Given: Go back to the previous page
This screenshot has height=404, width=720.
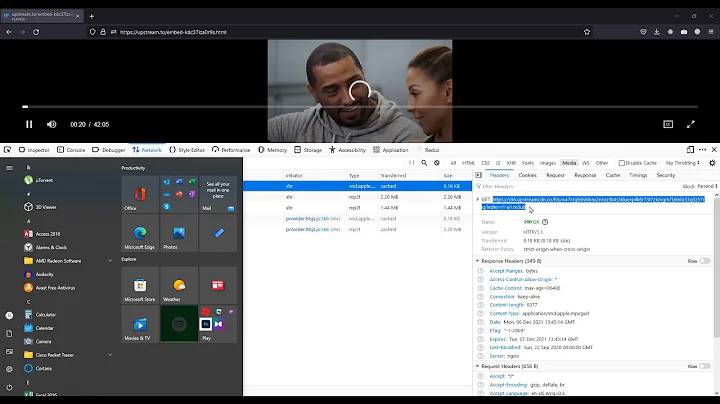Looking at the screenshot, I should click(x=9, y=32).
